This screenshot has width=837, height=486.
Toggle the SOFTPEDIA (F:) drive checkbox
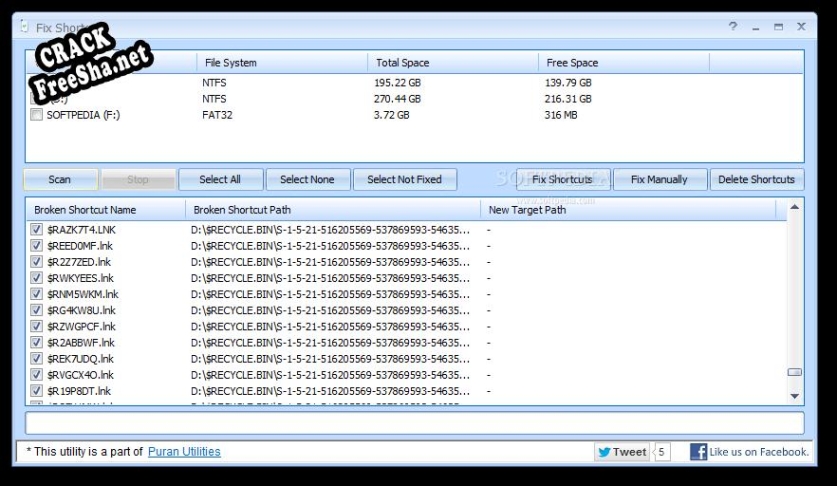click(x=37, y=115)
